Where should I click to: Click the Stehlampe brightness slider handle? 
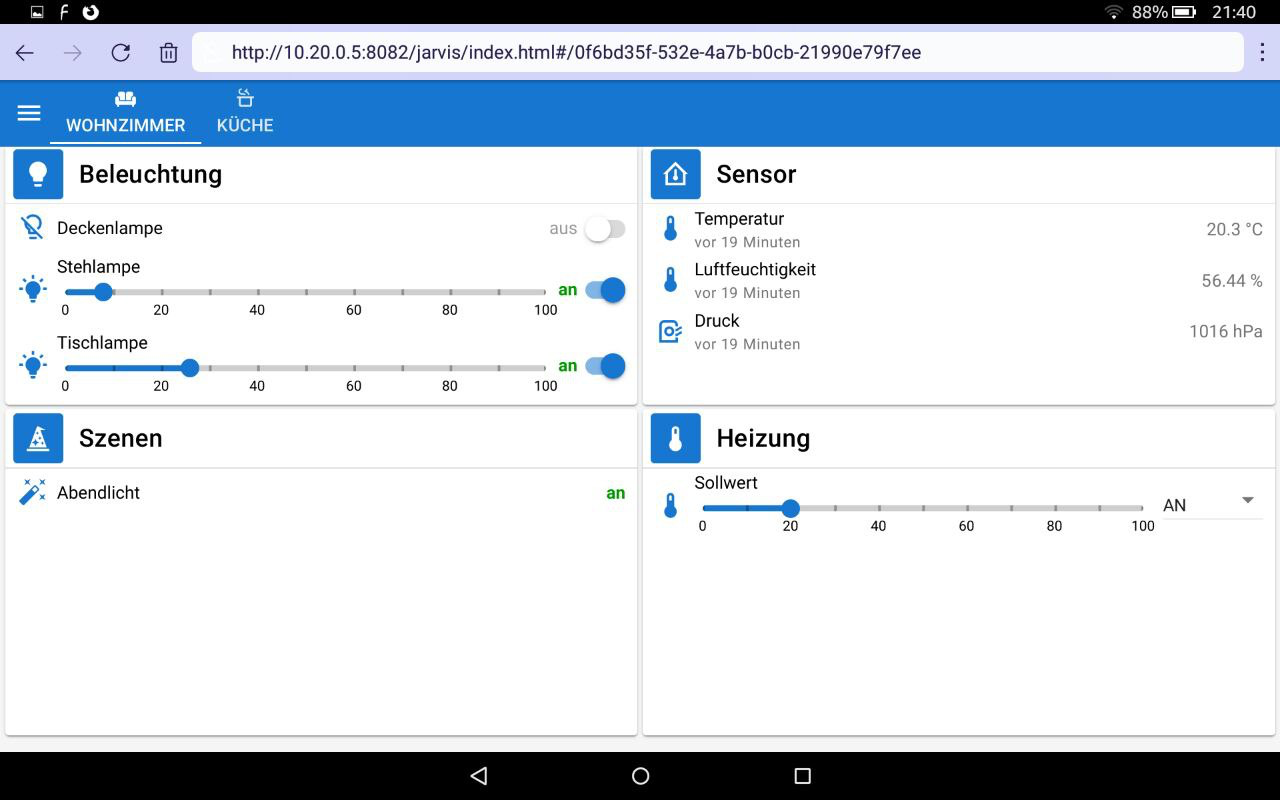coord(102,292)
